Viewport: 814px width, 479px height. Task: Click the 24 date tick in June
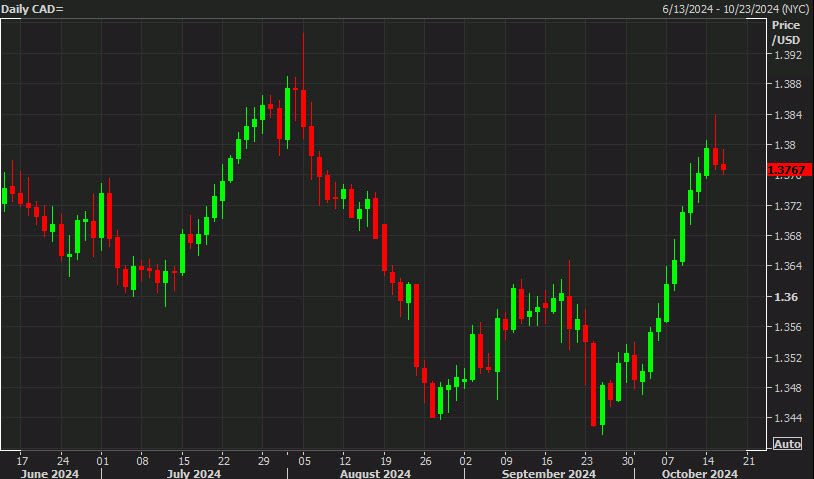63,461
